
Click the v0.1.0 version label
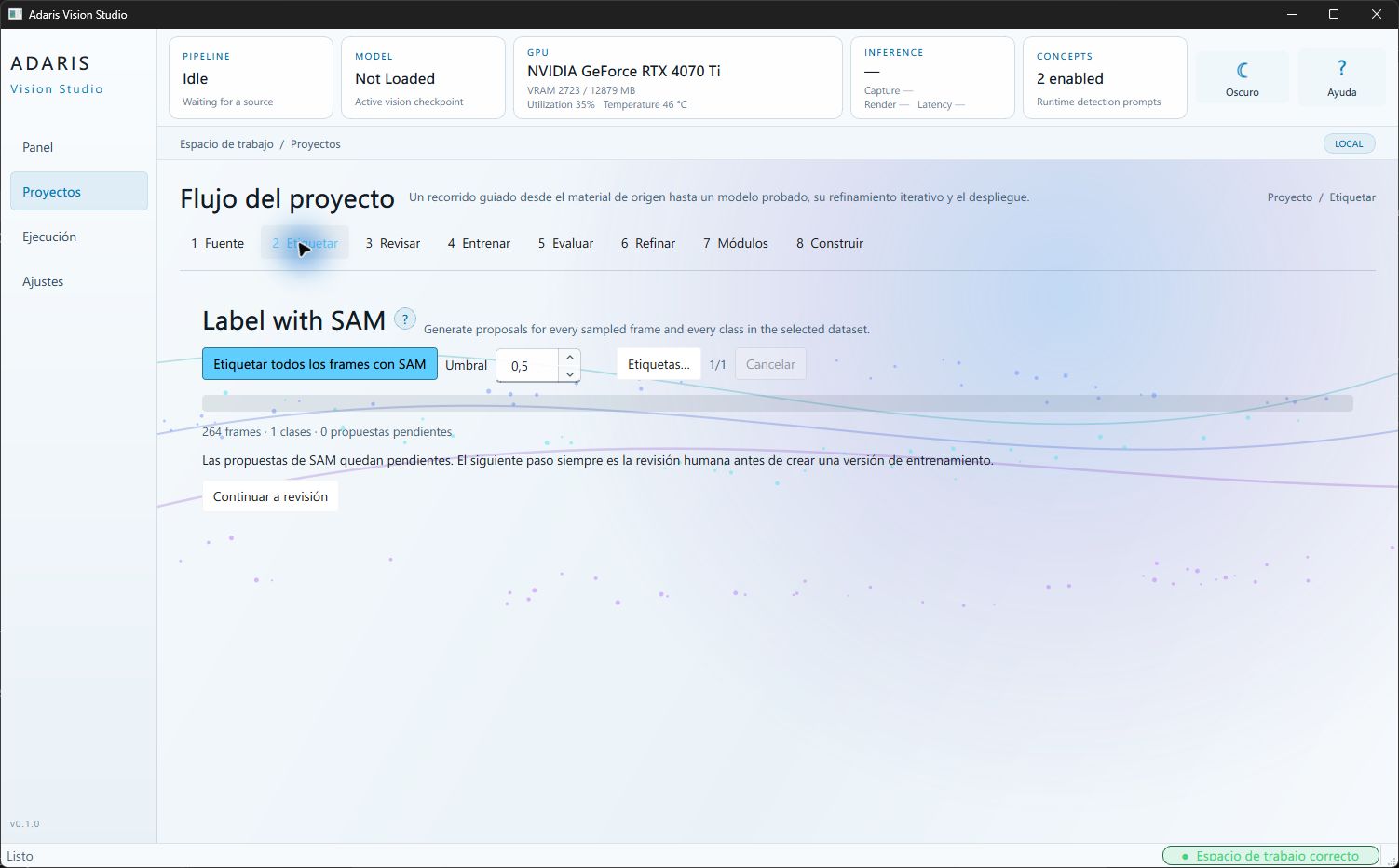[25, 823]
